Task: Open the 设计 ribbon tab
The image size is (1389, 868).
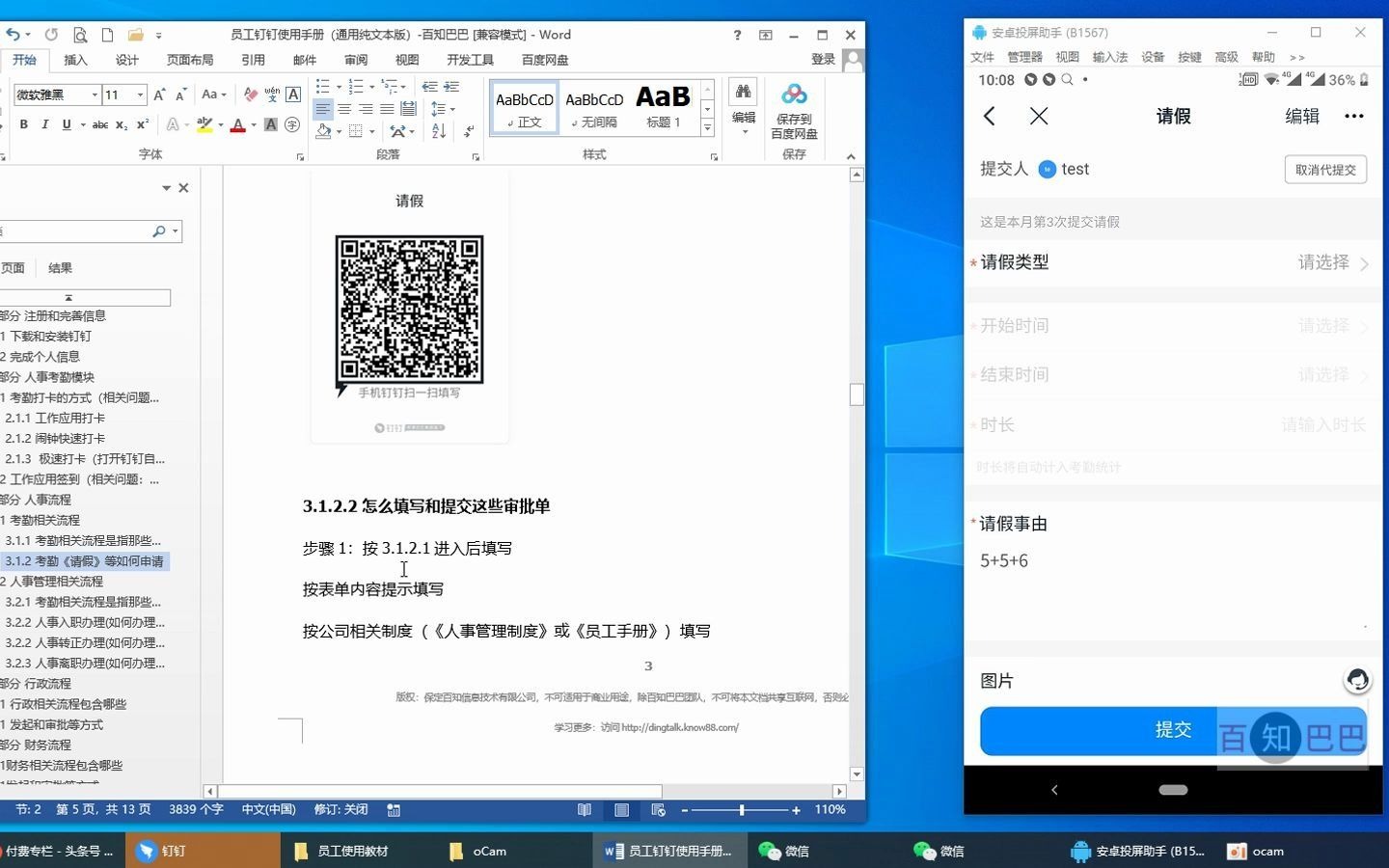Action: click(127, 60)
